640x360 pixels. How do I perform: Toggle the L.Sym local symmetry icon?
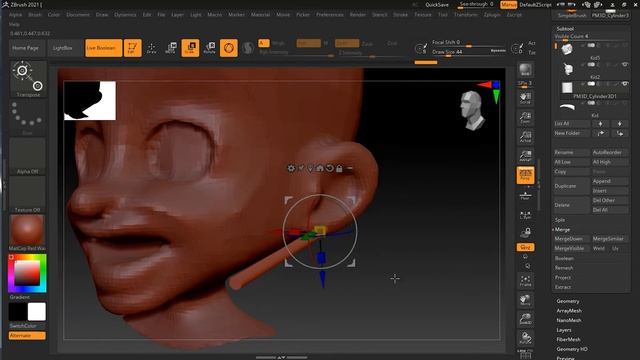pos(525,215)
